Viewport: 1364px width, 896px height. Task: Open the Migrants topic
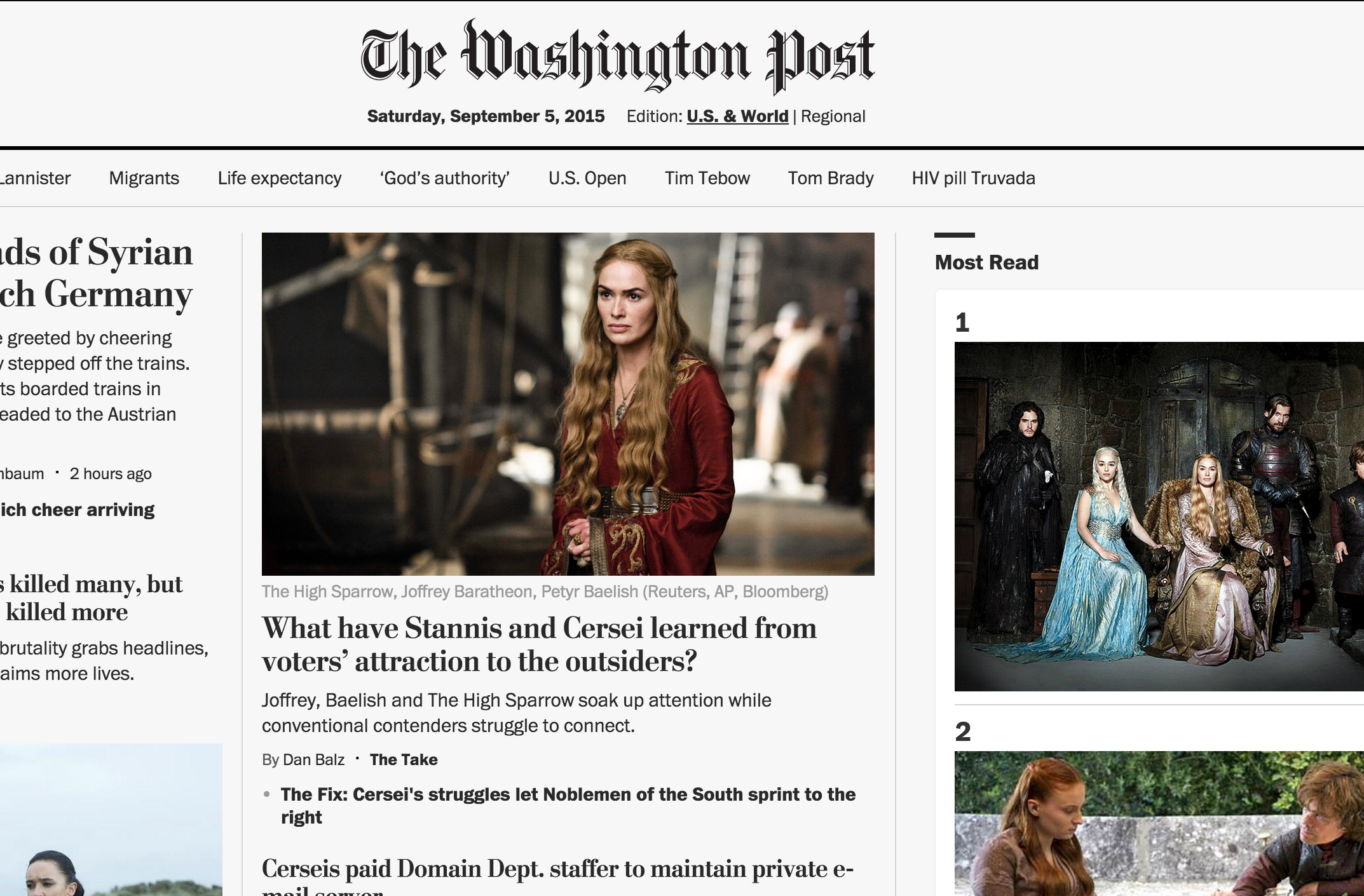[144, 178]
